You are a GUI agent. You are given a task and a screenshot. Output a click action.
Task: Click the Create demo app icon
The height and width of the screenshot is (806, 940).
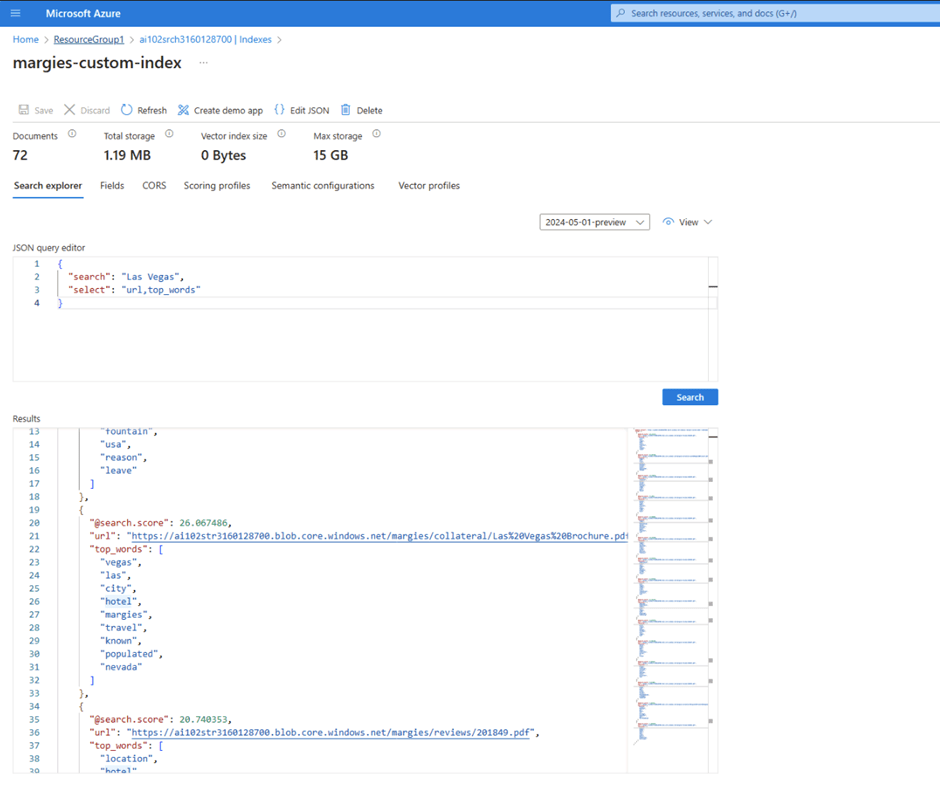(183, 110)
